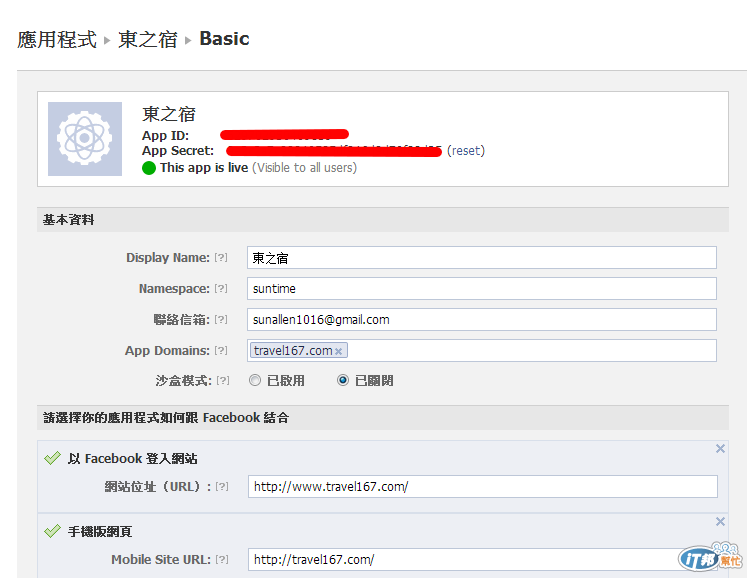This screenshot has width=747, height=578.
Task: Click the 以 Facebook 登入網站 section header
Action: pyautogui.click(x=132, y=459)
